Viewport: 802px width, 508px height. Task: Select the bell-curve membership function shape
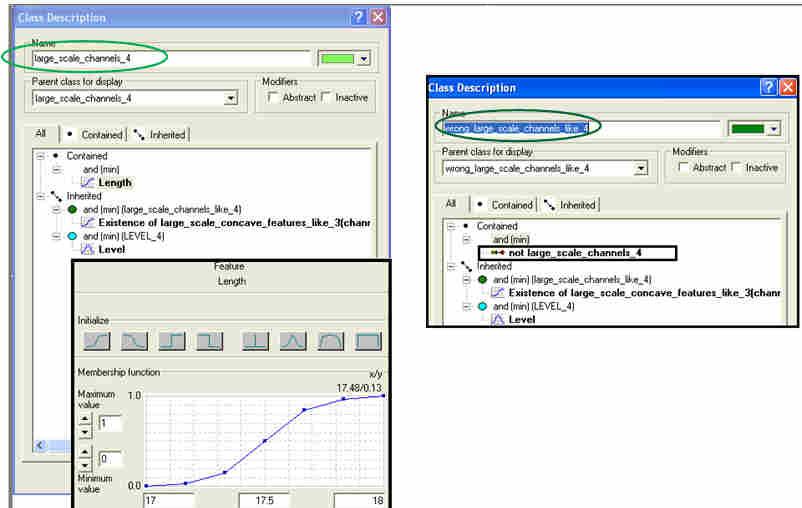(293, 341)
